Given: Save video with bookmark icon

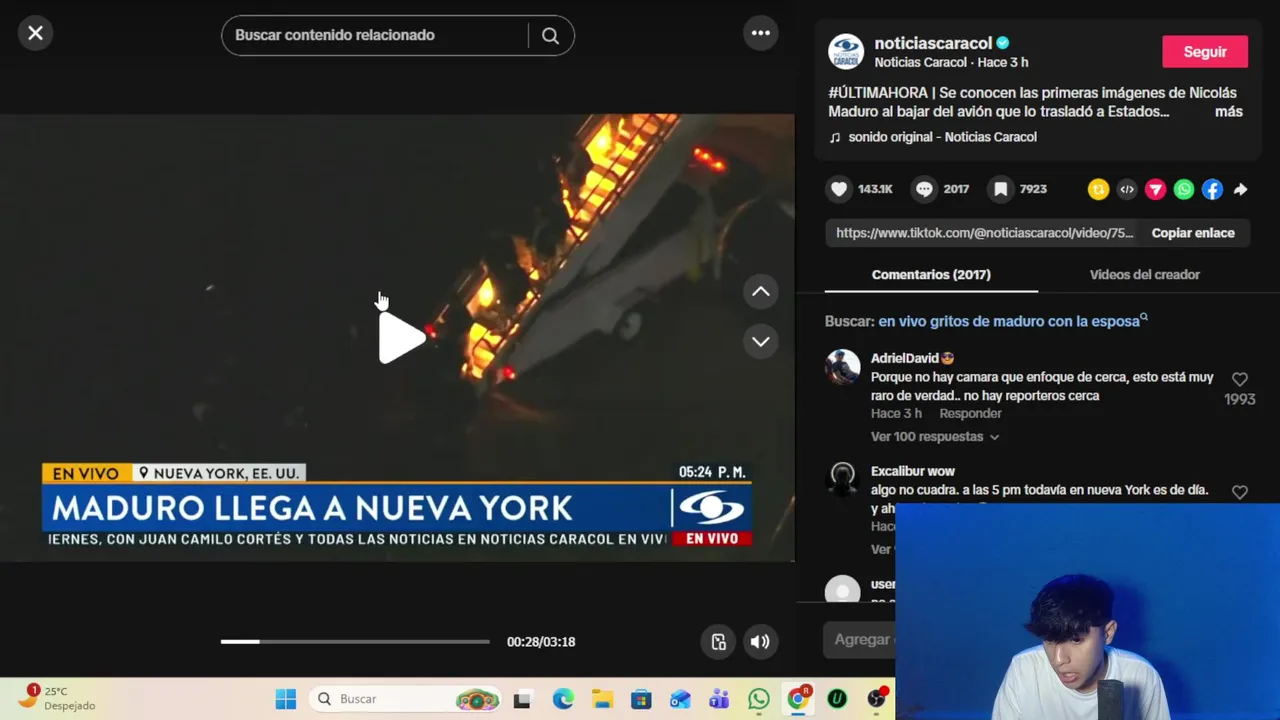Looking at the screenshot, I should 1001,189.
